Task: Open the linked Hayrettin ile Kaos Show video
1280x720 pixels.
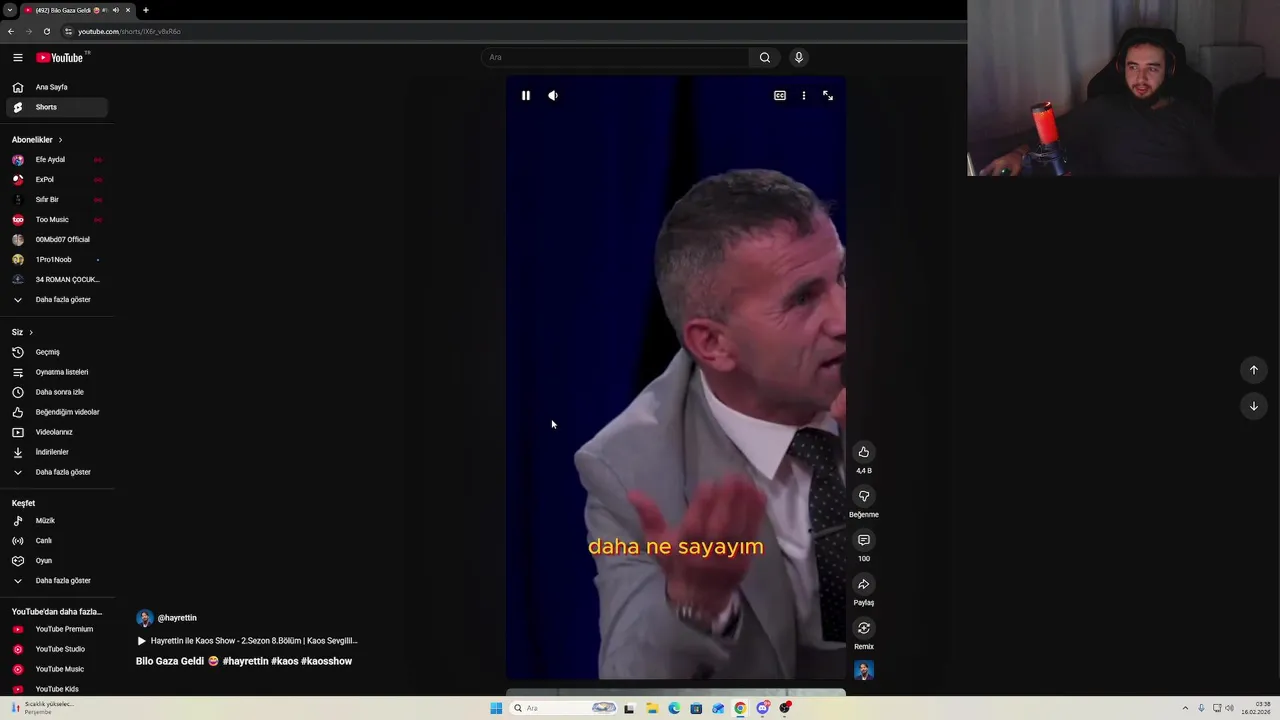Action: pos(247,641)
